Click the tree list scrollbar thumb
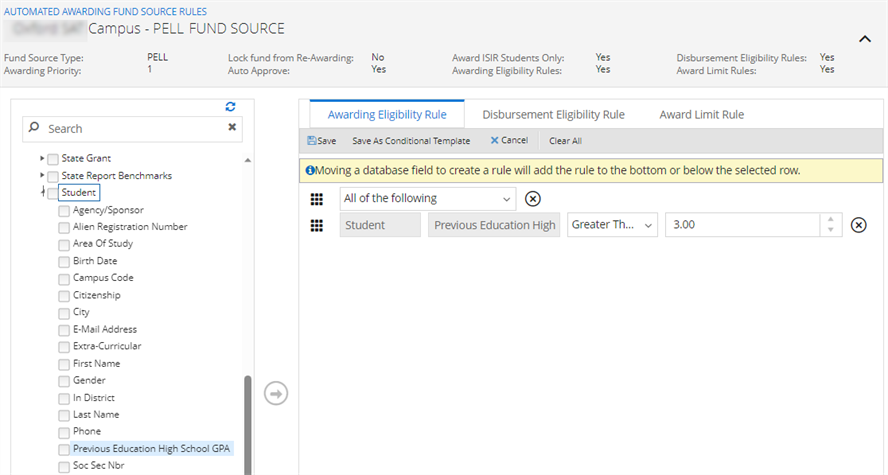The height and width of the screenshot is (475, 888). [247, 425]
